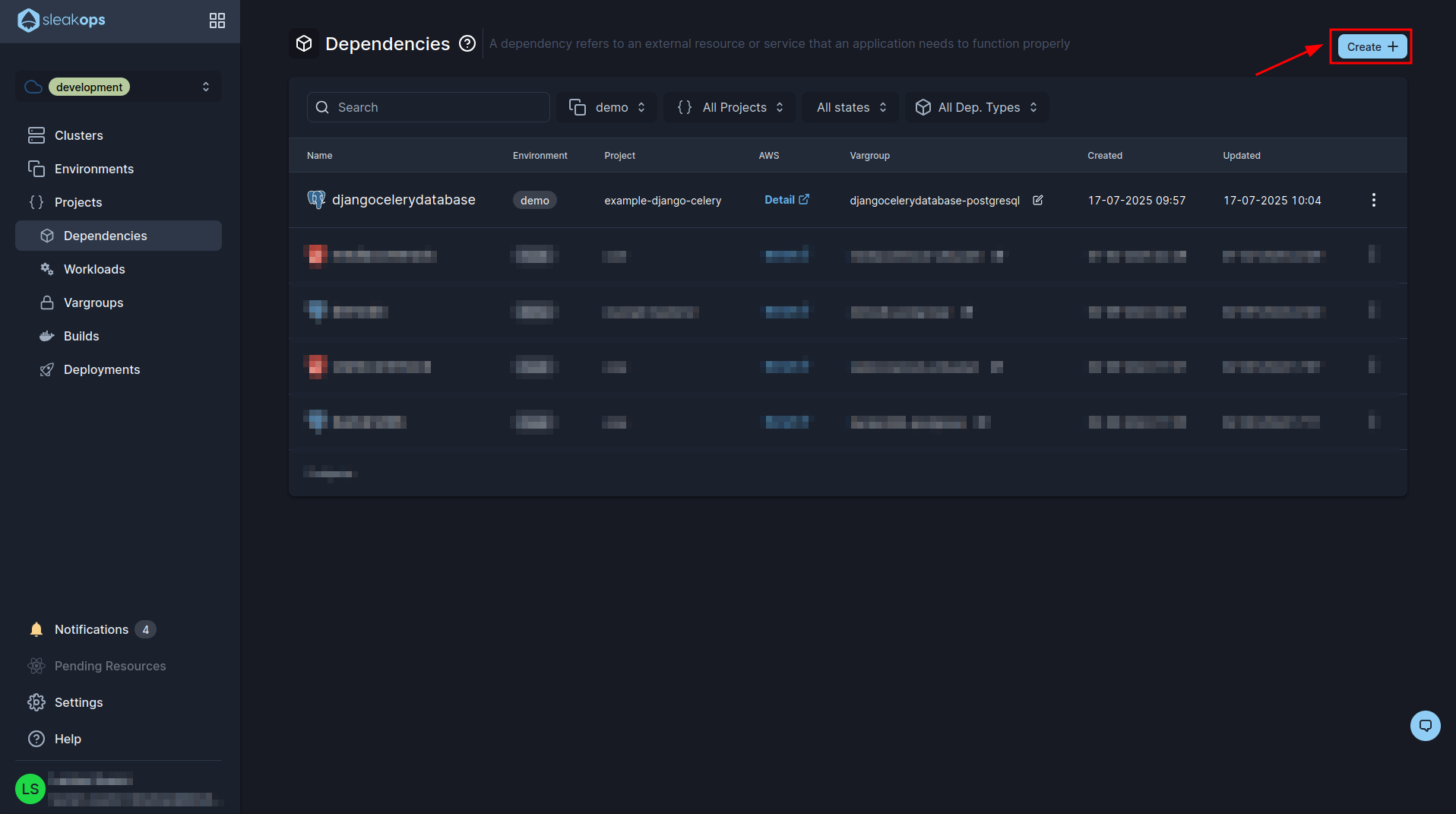The width and height of the screenshot is (1456, 814).
Task: Click the Name column header
Action: click(x=320, y=155)
